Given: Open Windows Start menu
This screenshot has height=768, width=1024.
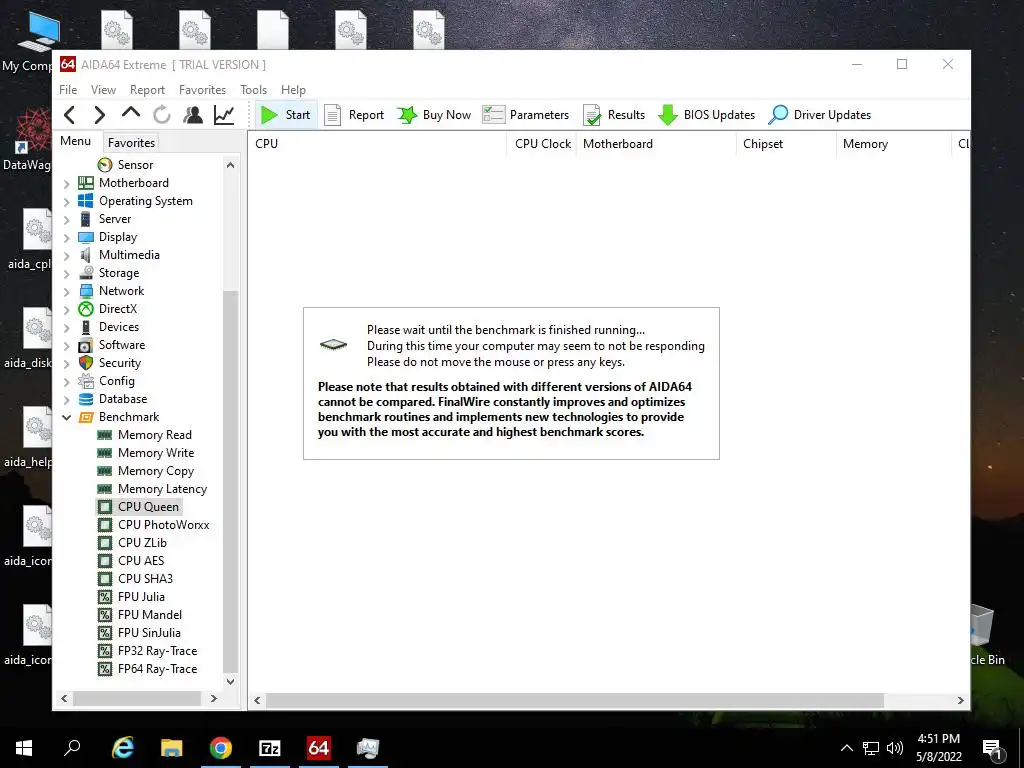Looking at the screenshot, I should tap(24, 748).
